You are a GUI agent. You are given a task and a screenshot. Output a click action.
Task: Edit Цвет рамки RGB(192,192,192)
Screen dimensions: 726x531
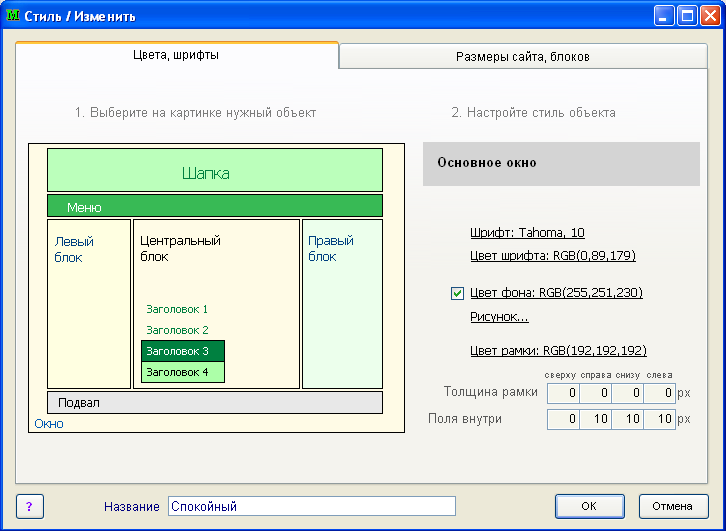click(x=558, y=350)
